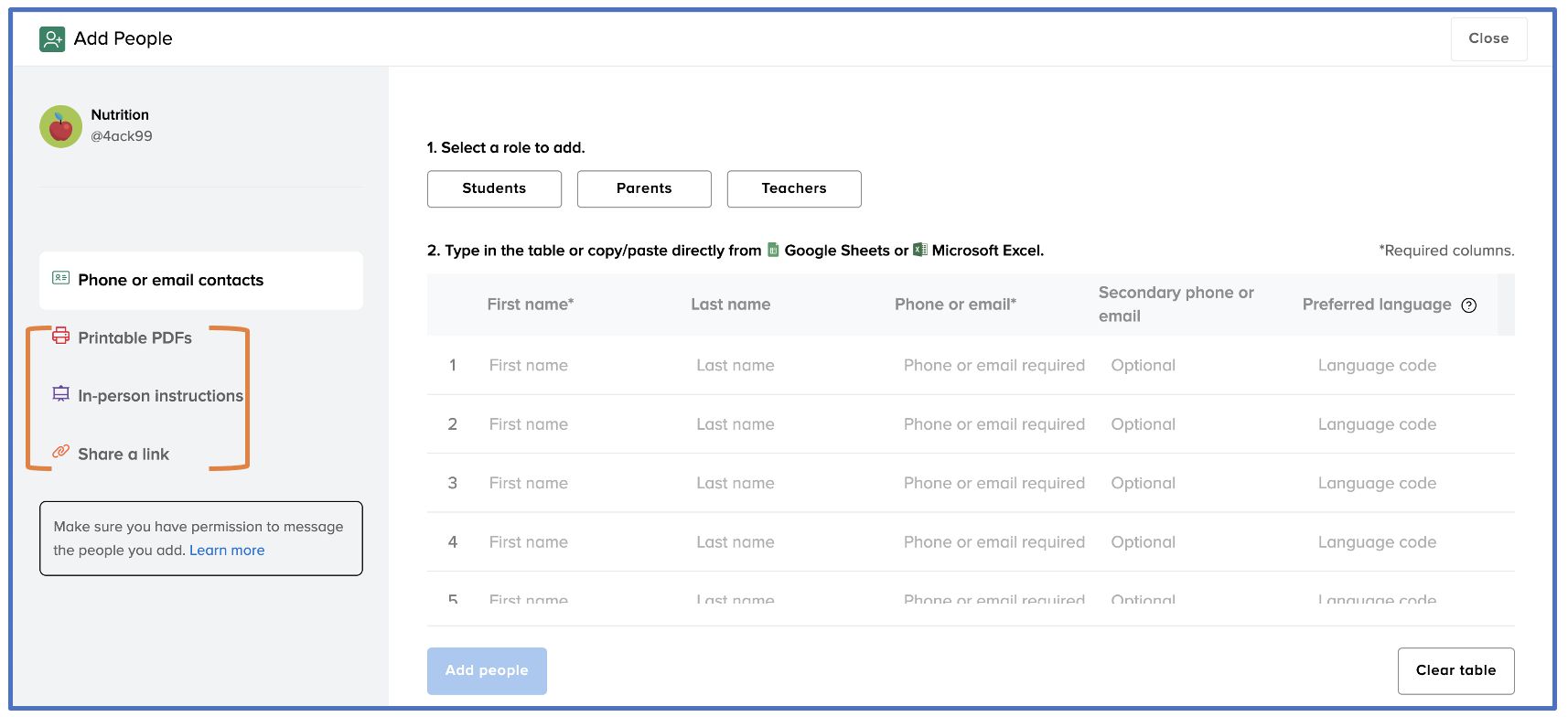The height and width of the screenshot is (717, 1568).
Task: Click the Google Sheets icon
Action: [x=773, y=250]
